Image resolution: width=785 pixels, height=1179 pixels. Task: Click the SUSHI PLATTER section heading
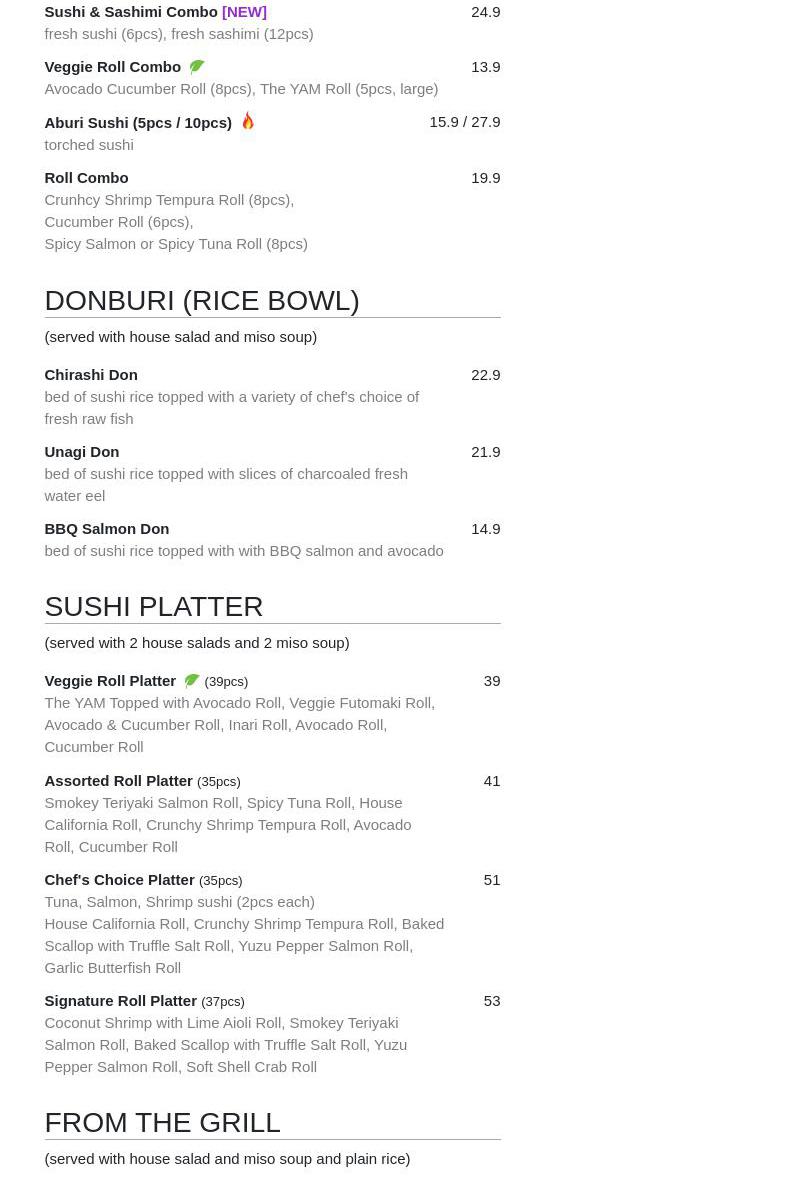click(154, 607)
